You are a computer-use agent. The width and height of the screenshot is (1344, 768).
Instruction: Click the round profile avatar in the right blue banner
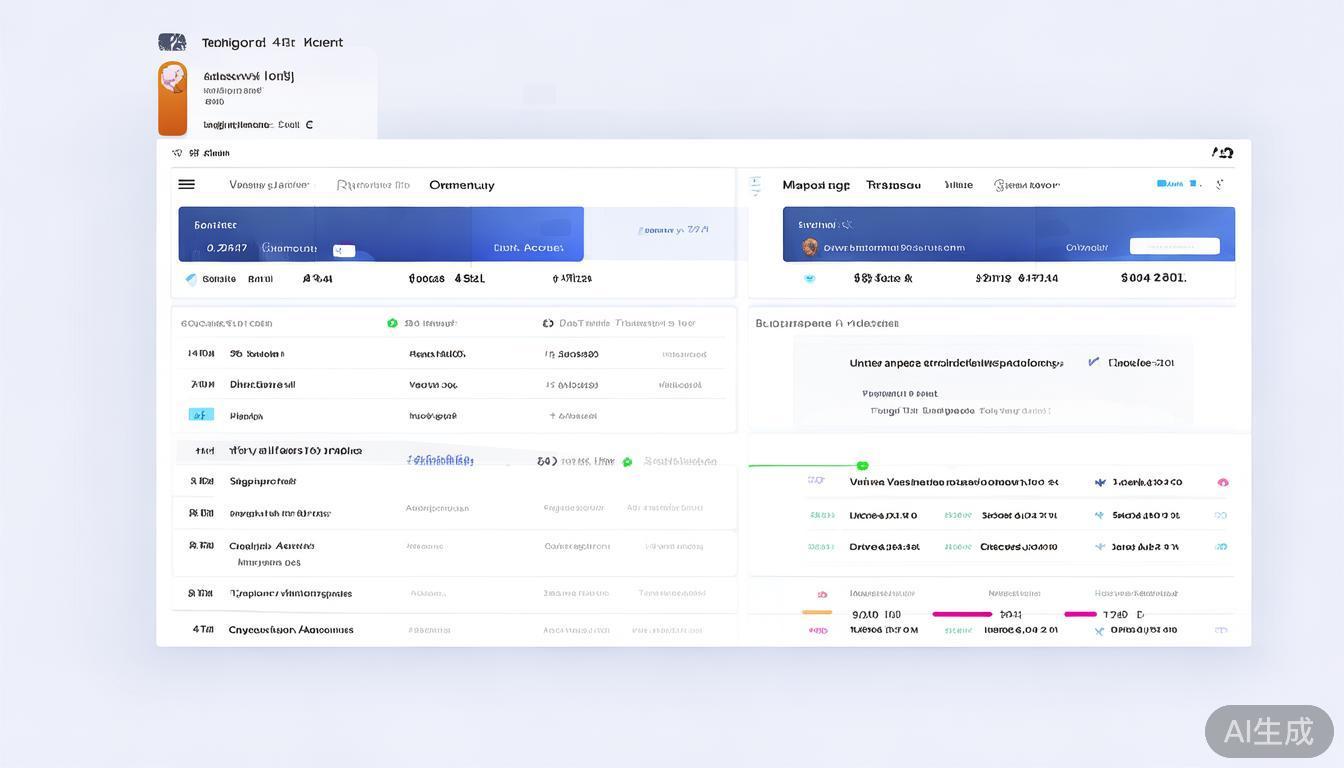(809, 247)
